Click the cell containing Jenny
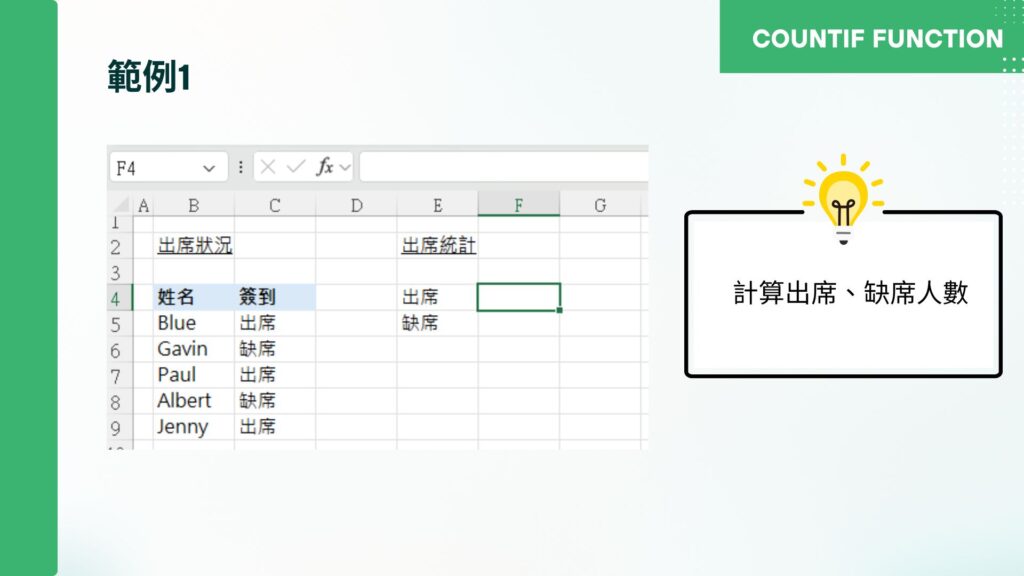The image size is (1024, 576). click(194, 427)
